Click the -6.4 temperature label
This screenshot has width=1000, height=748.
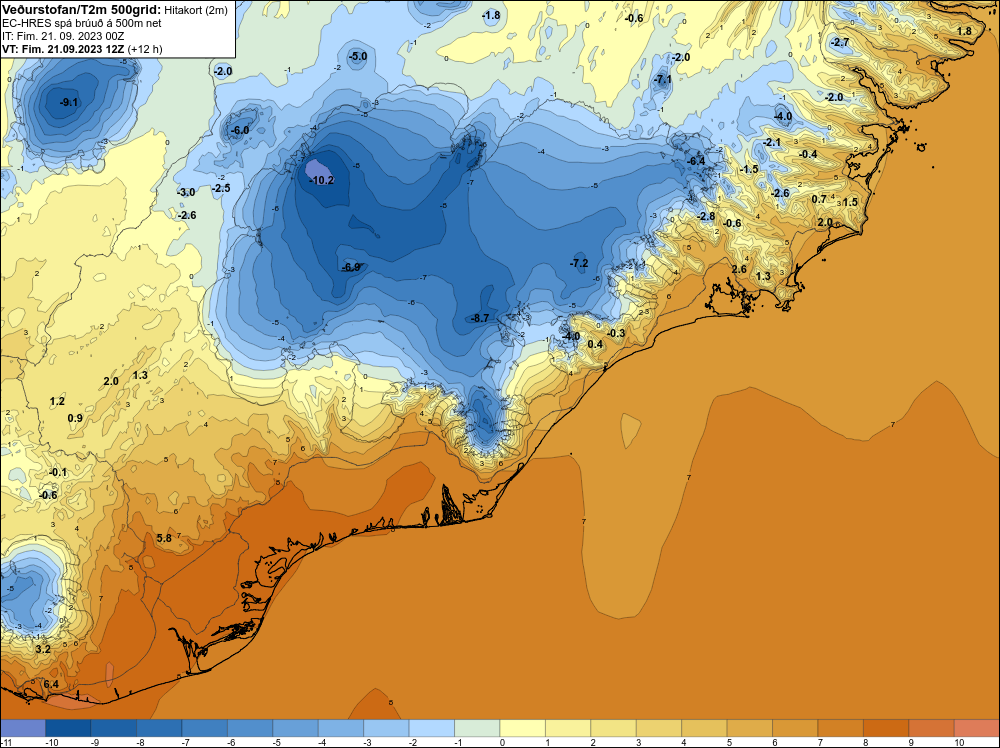pos(696,161)
